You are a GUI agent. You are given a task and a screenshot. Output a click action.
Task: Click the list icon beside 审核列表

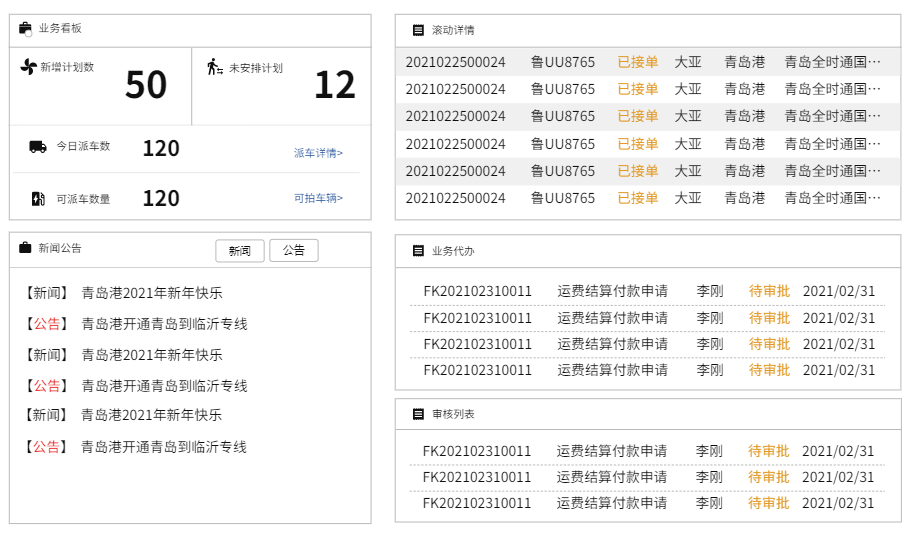tap(418, 414)
